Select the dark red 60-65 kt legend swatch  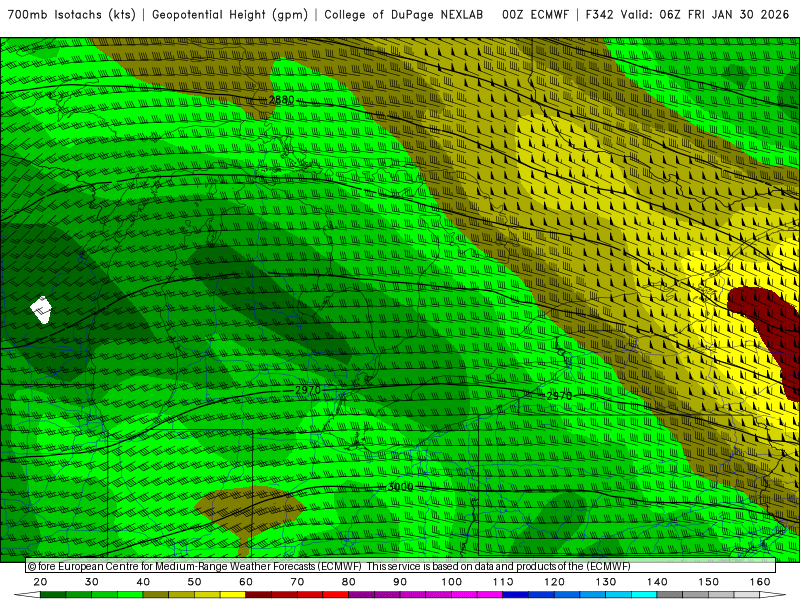(x=259, y=595)
